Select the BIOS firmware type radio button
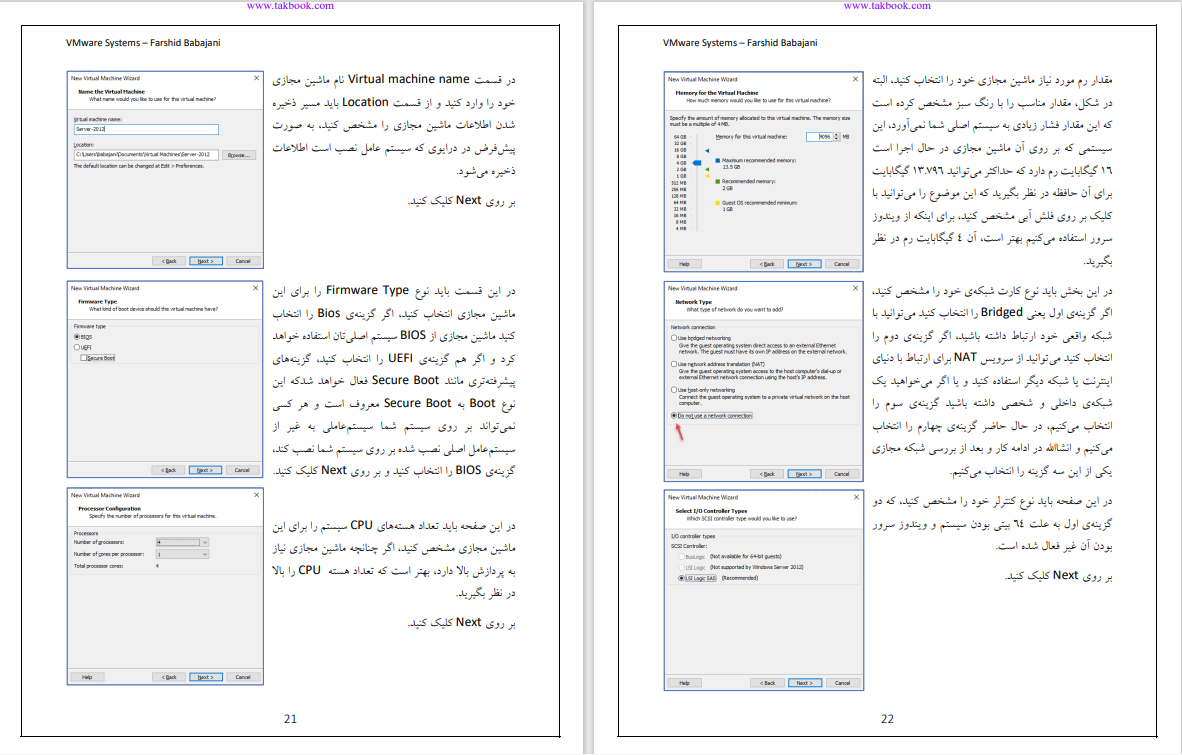The image size is (1182, 755). click(x=77, y=337)
